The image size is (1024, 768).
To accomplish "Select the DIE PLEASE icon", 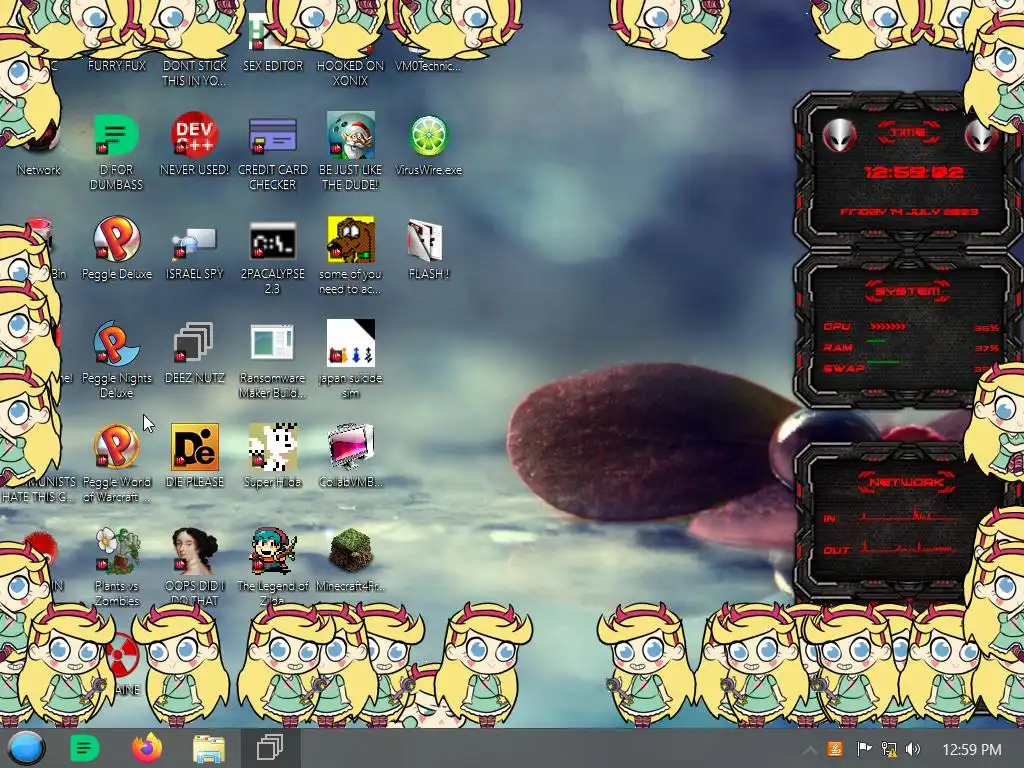I will 195,447.
